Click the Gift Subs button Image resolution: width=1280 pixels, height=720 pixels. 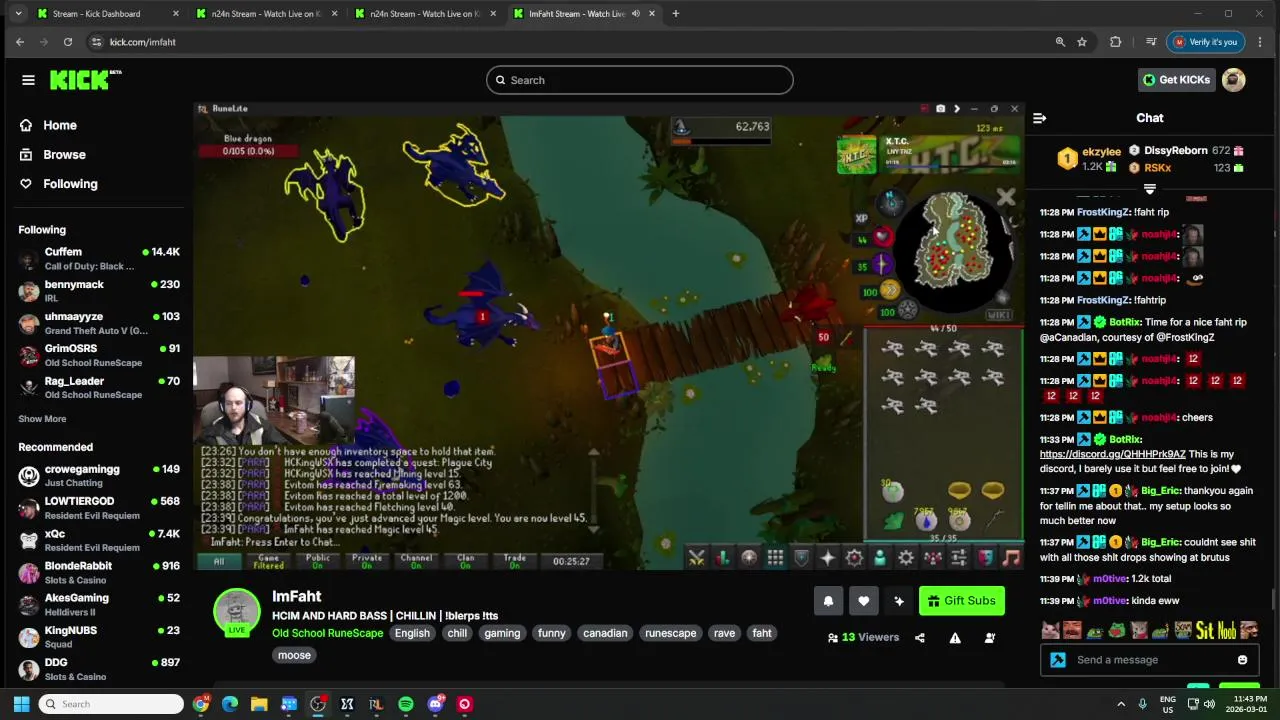[x=962, y=601]
